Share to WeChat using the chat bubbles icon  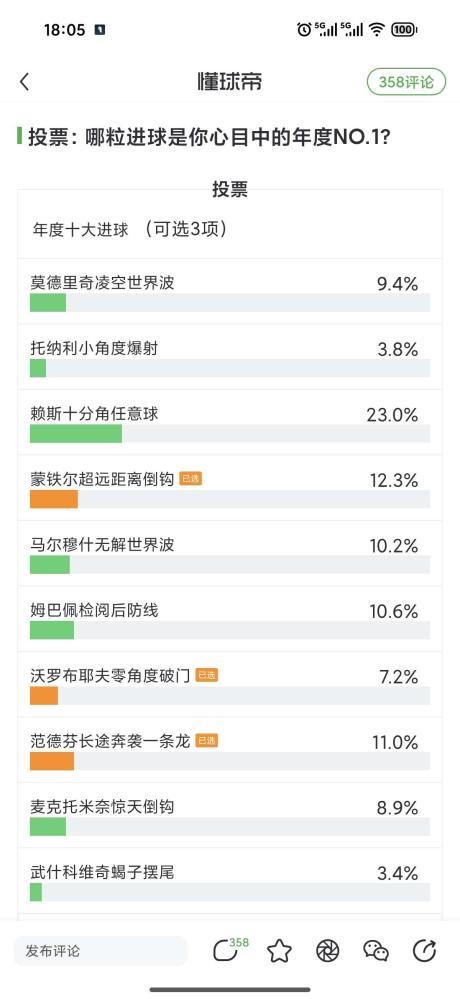click(376, 951)
